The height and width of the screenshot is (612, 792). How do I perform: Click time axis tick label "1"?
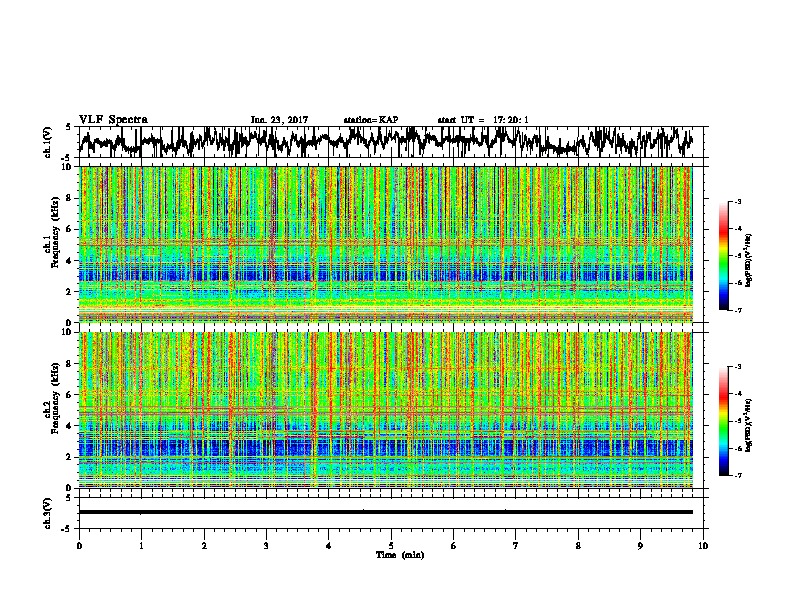pyautogui.click(x=141, y=546)
